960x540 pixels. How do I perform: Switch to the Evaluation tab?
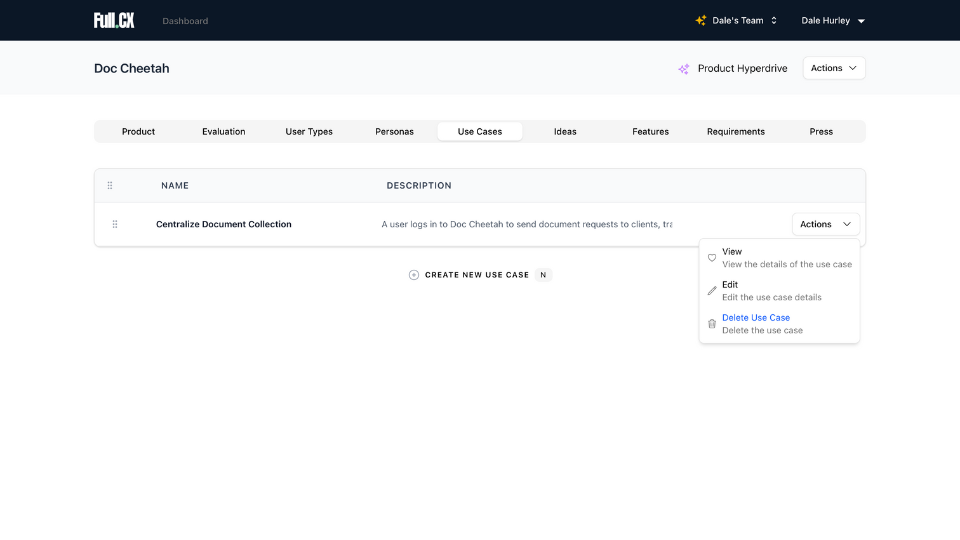pos(223,132)
